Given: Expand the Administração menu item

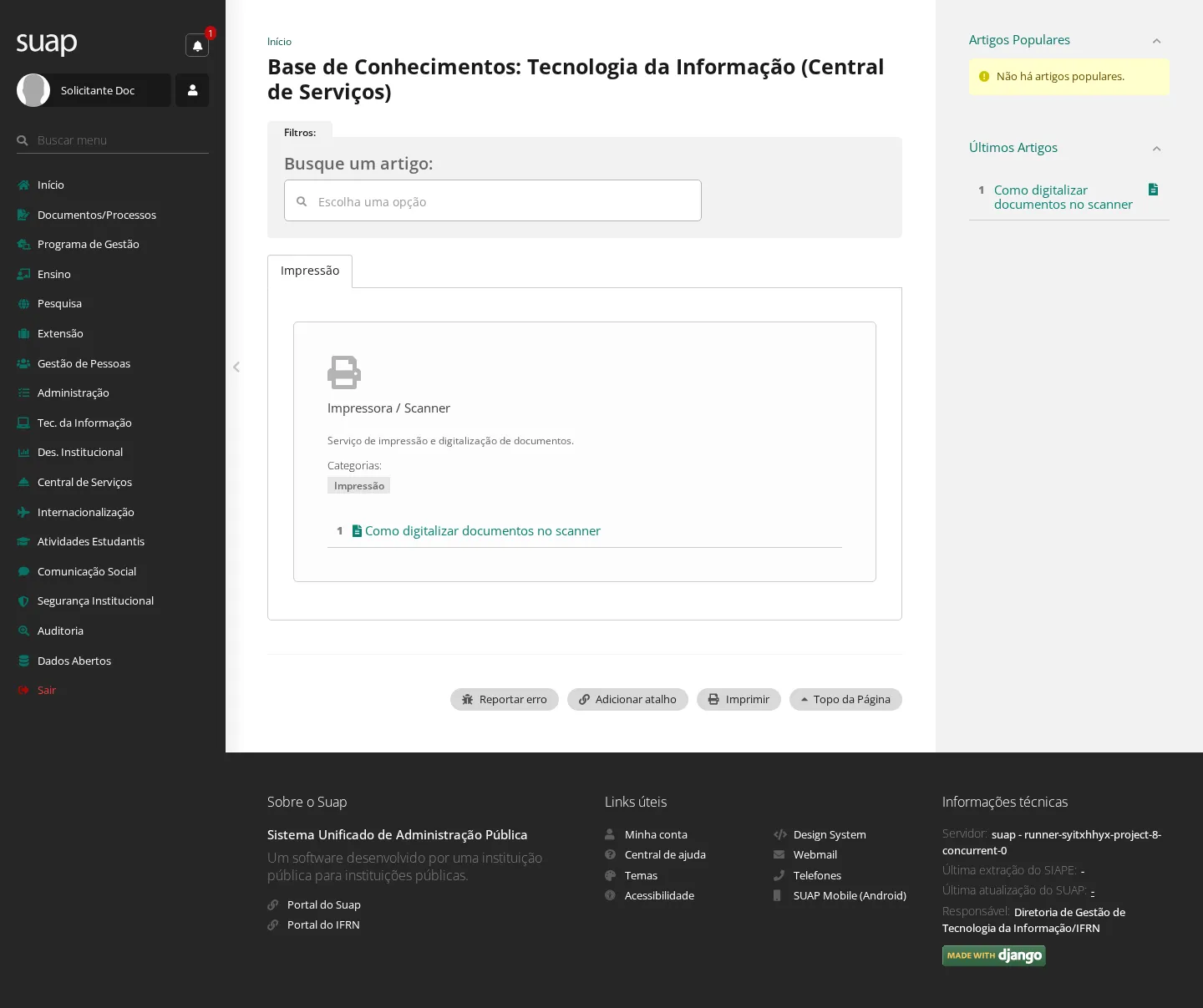Looking at the screenshot, I should tap(113, 393).
